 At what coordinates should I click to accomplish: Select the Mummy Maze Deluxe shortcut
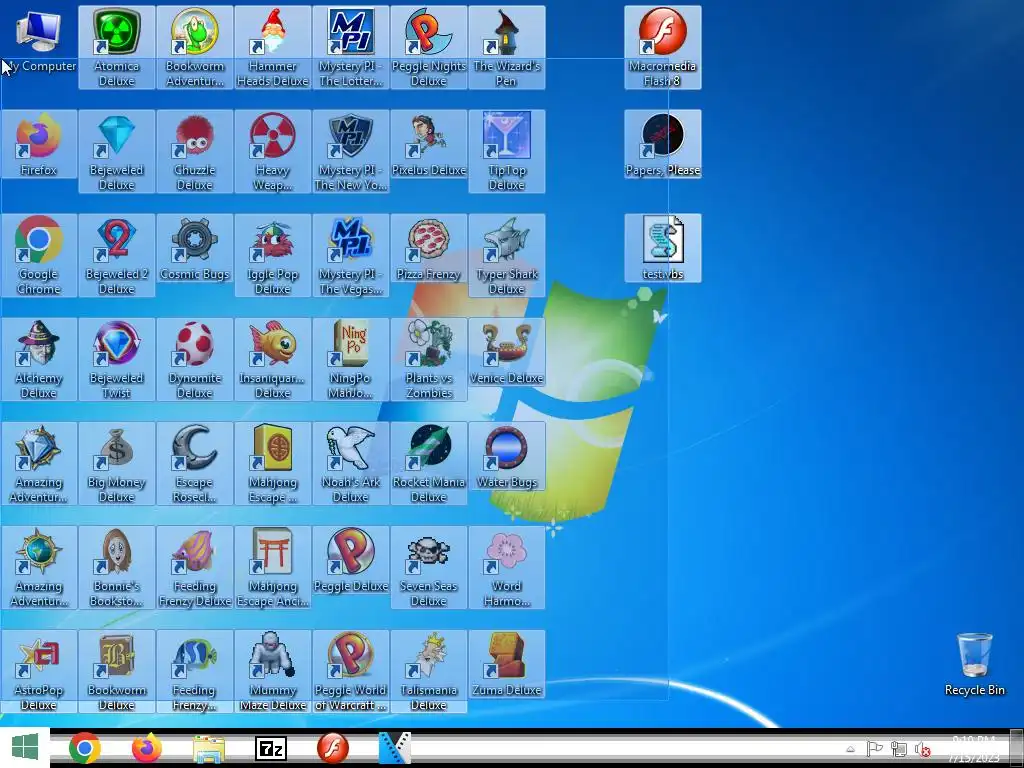[x=272, y=671]
